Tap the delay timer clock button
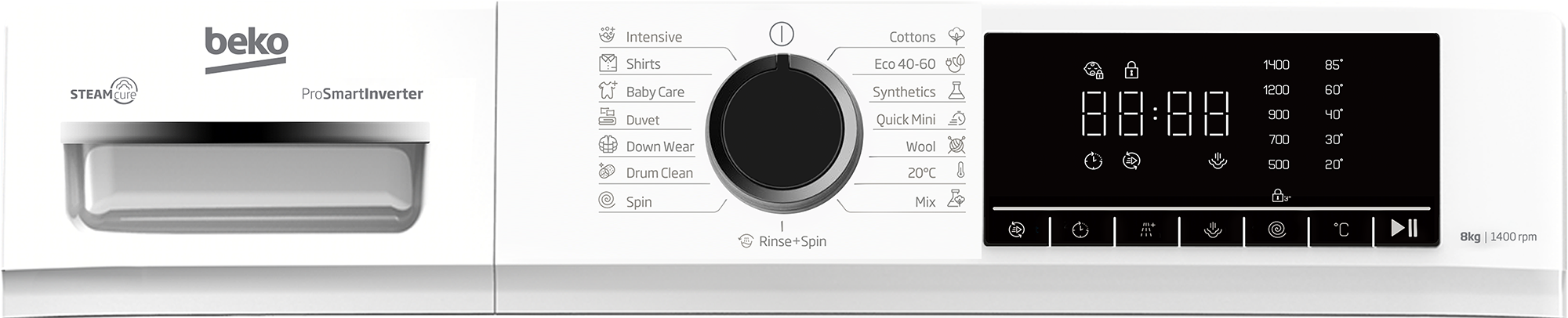 (1081, 229)
